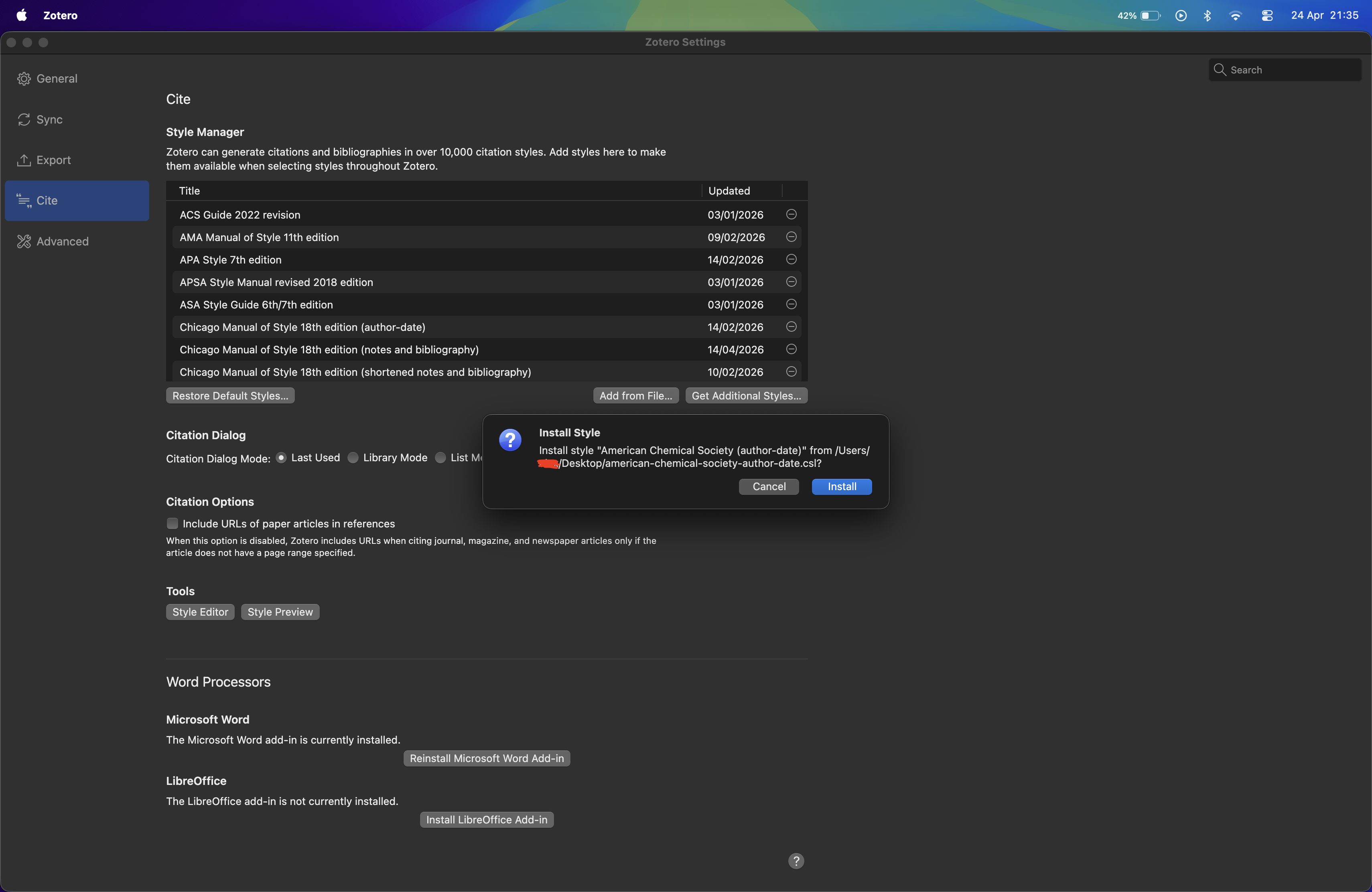This screenshot has height=892, width=1372.
Task: Remove Chicago author-date style with minus icon
Action: pos(791,327)
